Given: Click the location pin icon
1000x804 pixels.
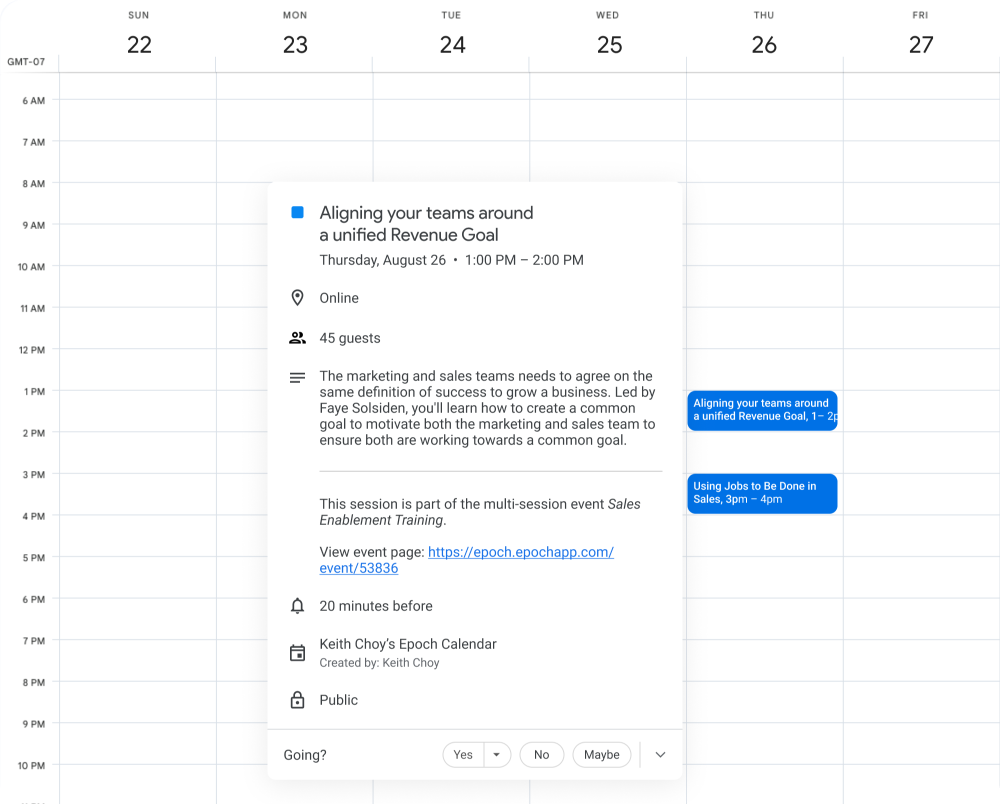Looking at the screenshot, I should [x=297, y=298].
